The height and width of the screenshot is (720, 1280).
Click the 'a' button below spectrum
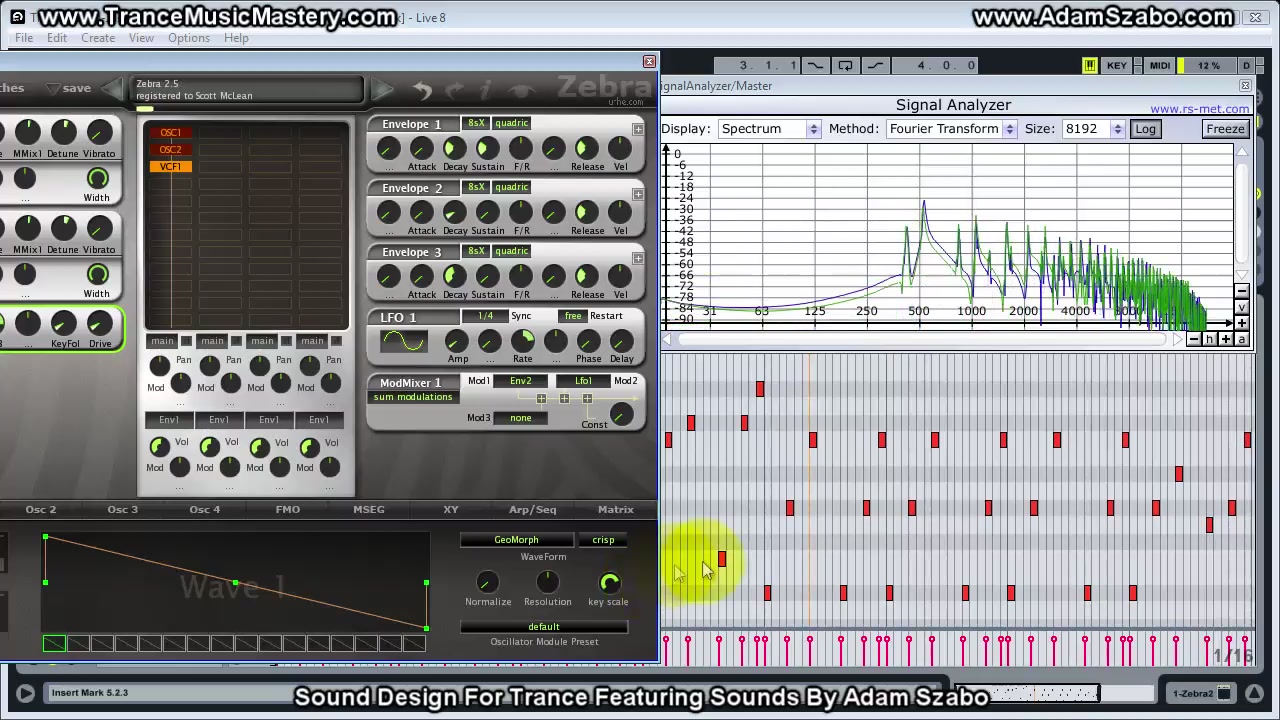(x=1242, y=340)
